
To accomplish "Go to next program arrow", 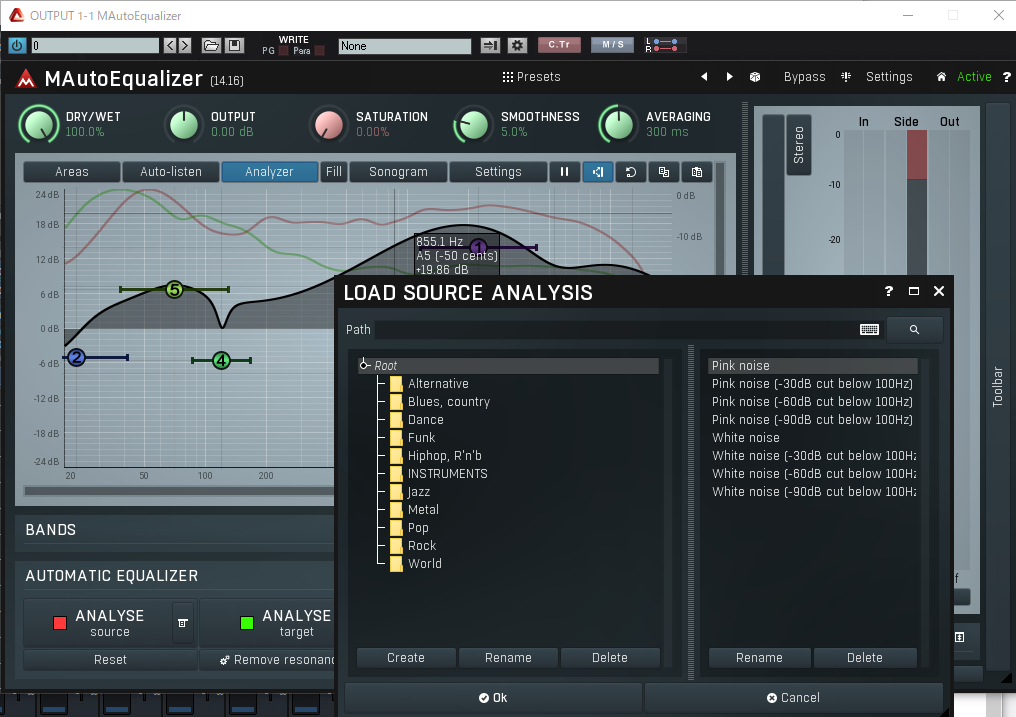I will point(185,45).
